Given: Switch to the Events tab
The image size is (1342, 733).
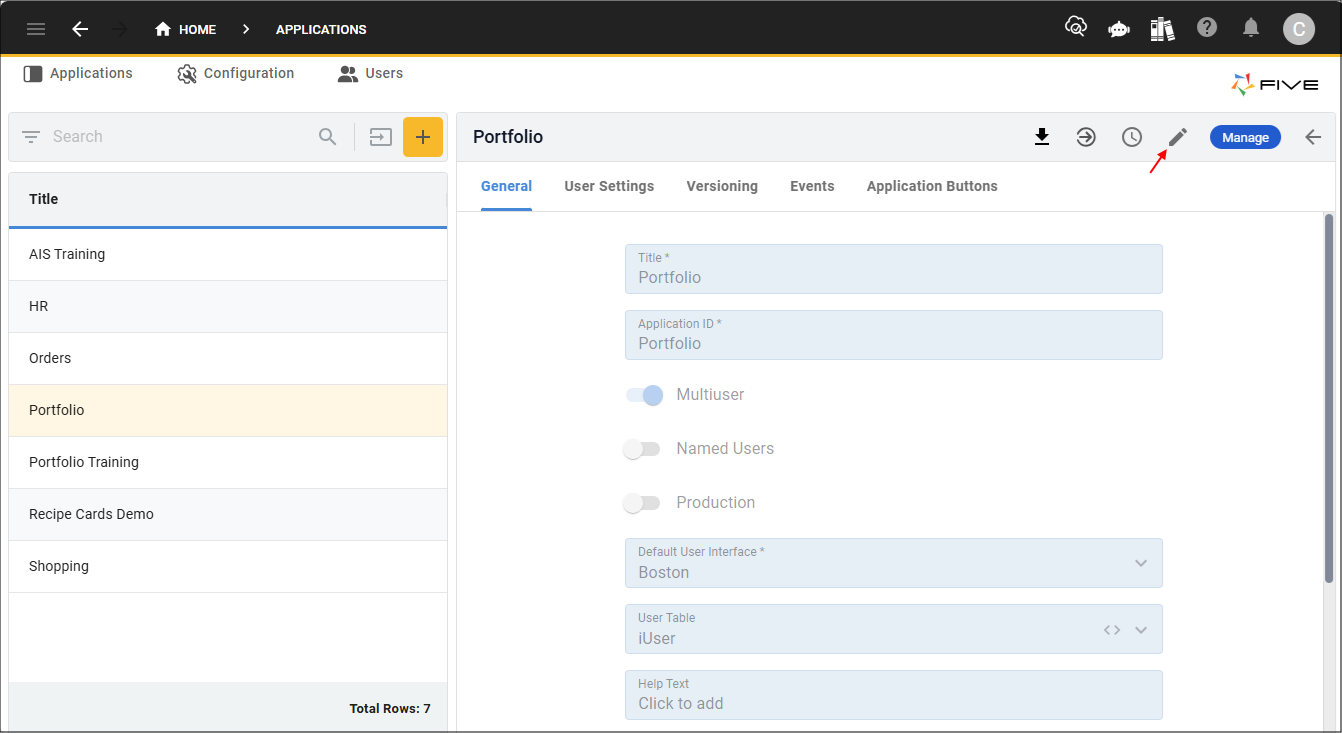Looking at the screenshot, I should coord(812,186).
